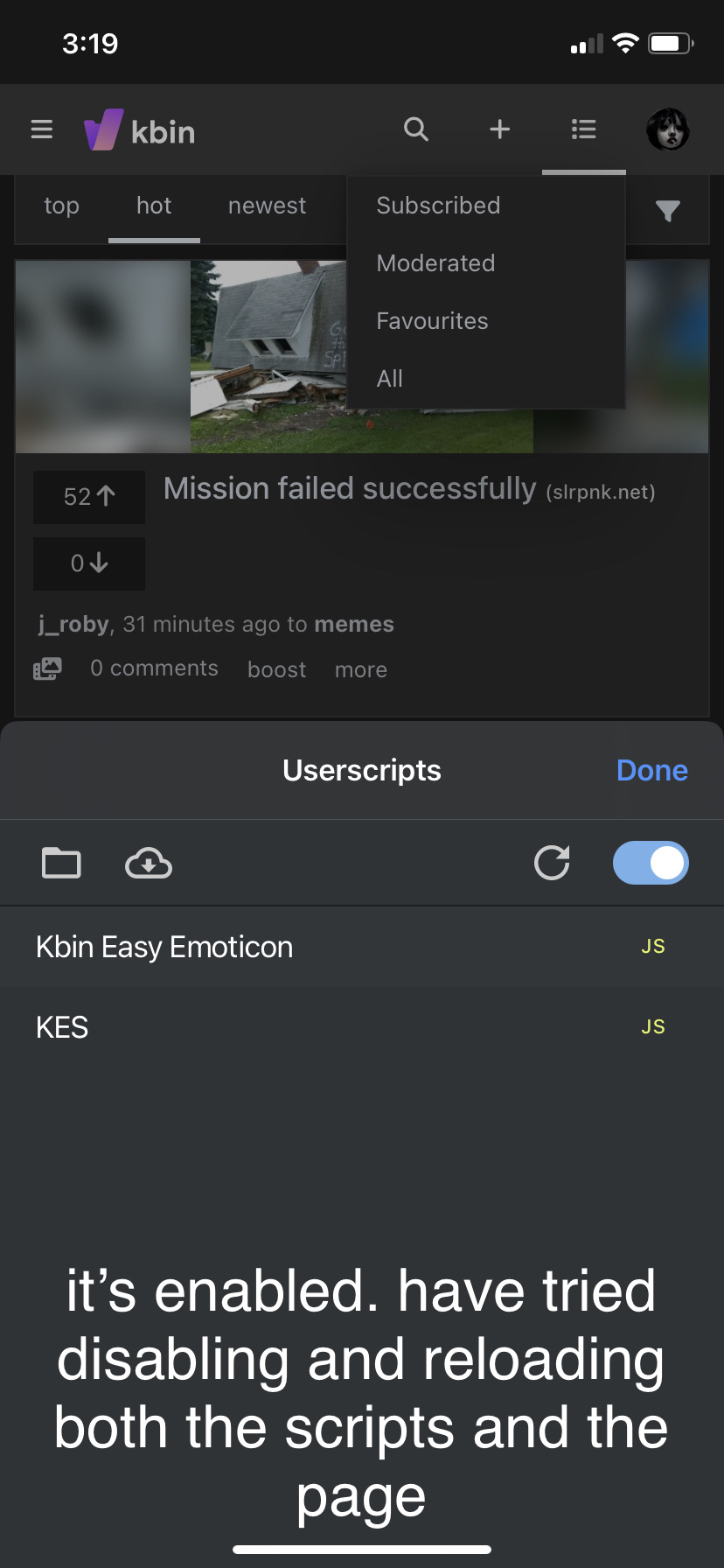Open the filter funnel options
The height and width of the screenshot is (1568, 724).
667,210
